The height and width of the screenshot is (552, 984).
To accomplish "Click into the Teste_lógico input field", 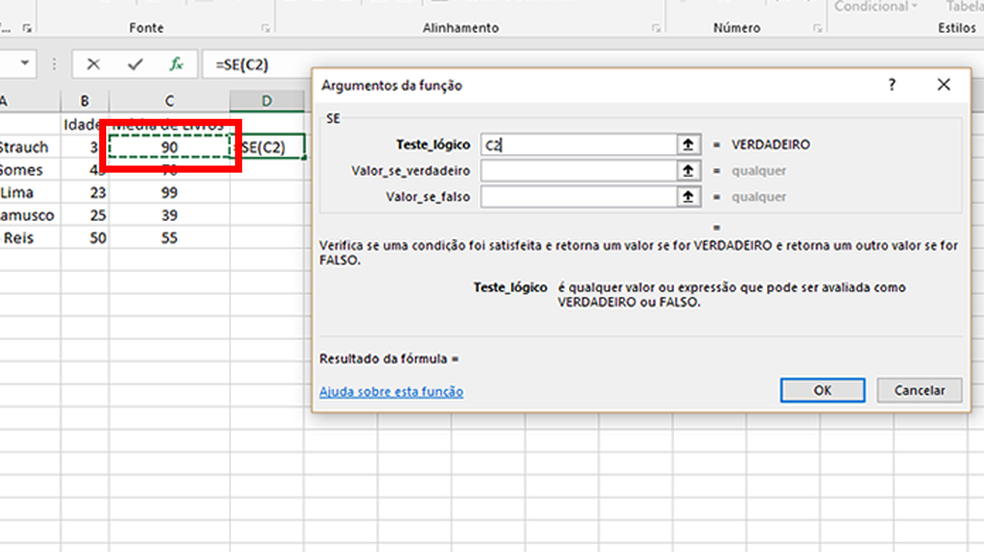I will coord(578,145).
